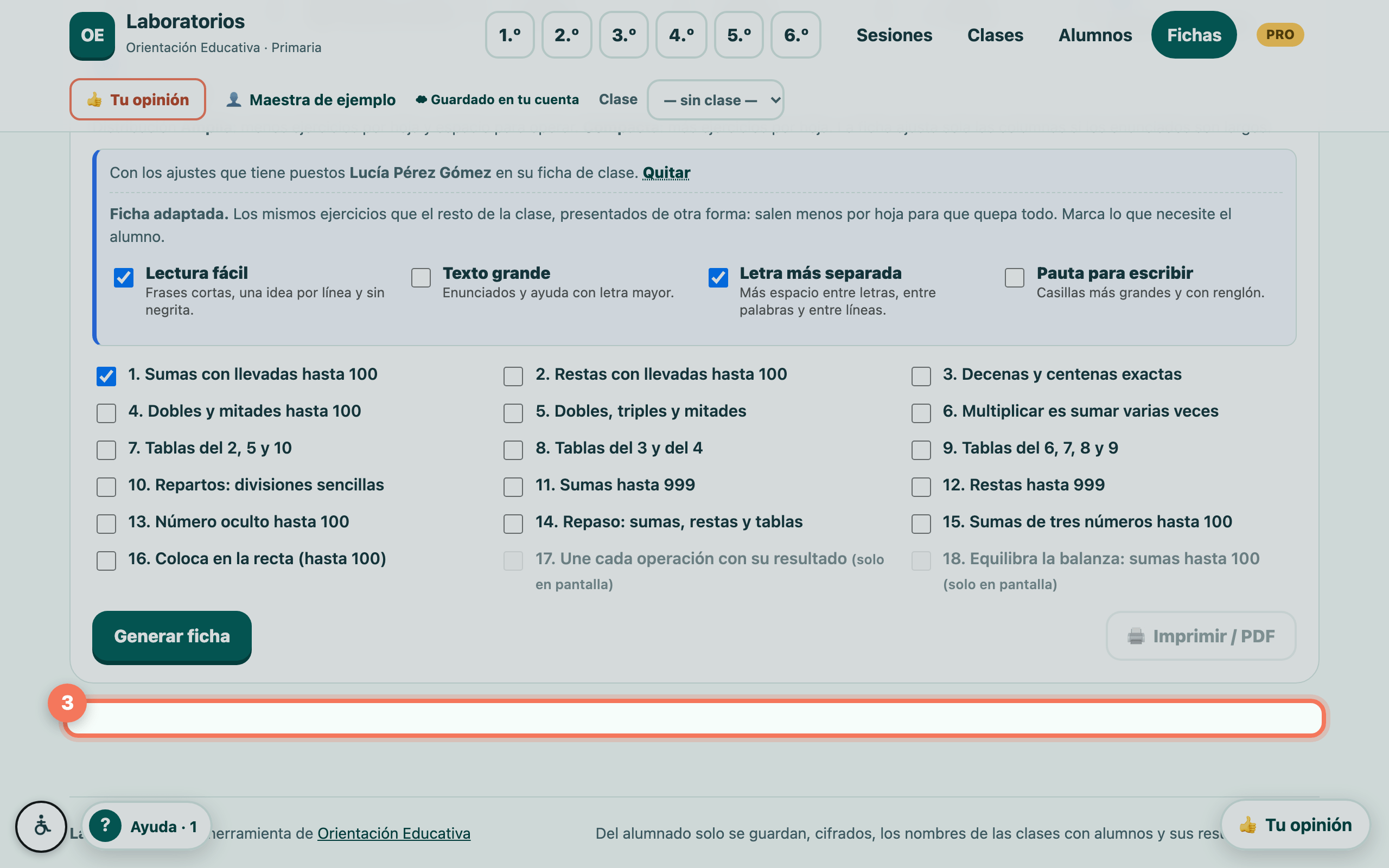This screenshot has width=1389, height=868.
Task: Enable Texto grande checkbox
Action: coord(420,277)
